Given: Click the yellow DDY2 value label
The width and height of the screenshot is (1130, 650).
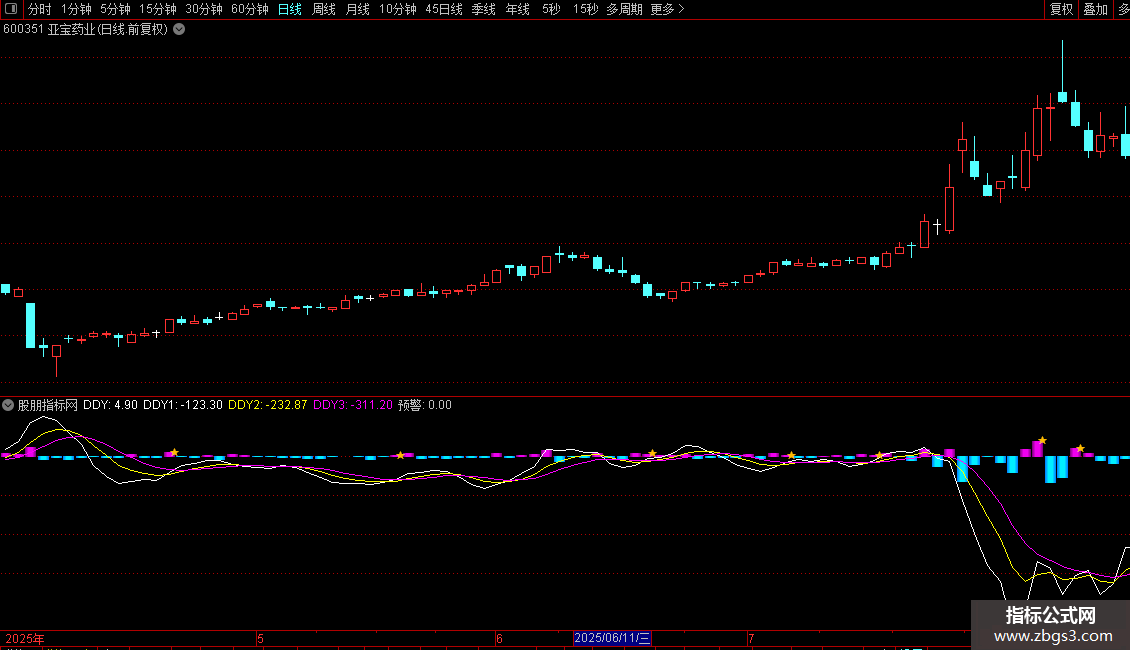Looking at the screenshot, I should [267, 405].
